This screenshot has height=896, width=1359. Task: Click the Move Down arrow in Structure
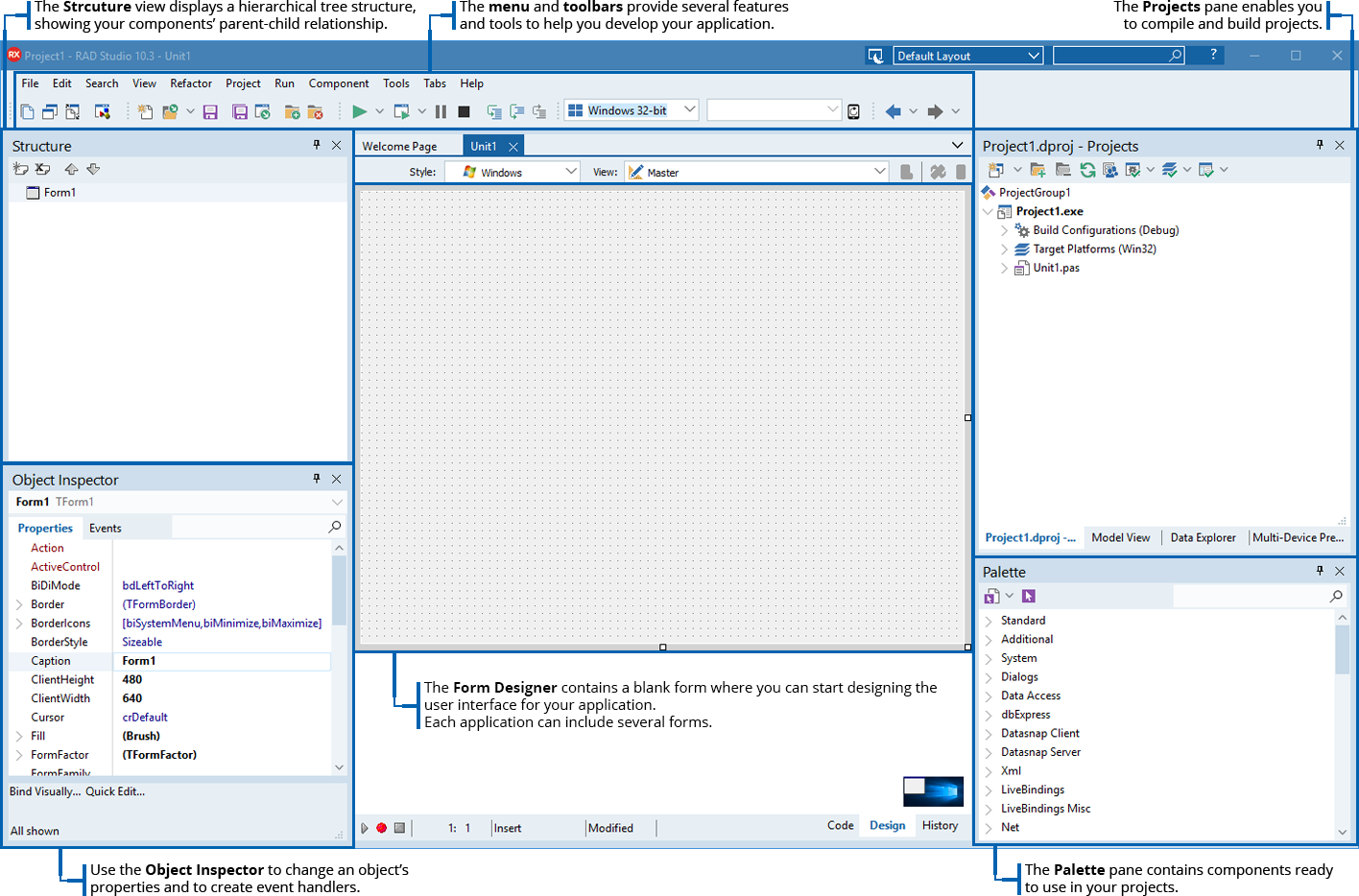[x=93, y=169]
